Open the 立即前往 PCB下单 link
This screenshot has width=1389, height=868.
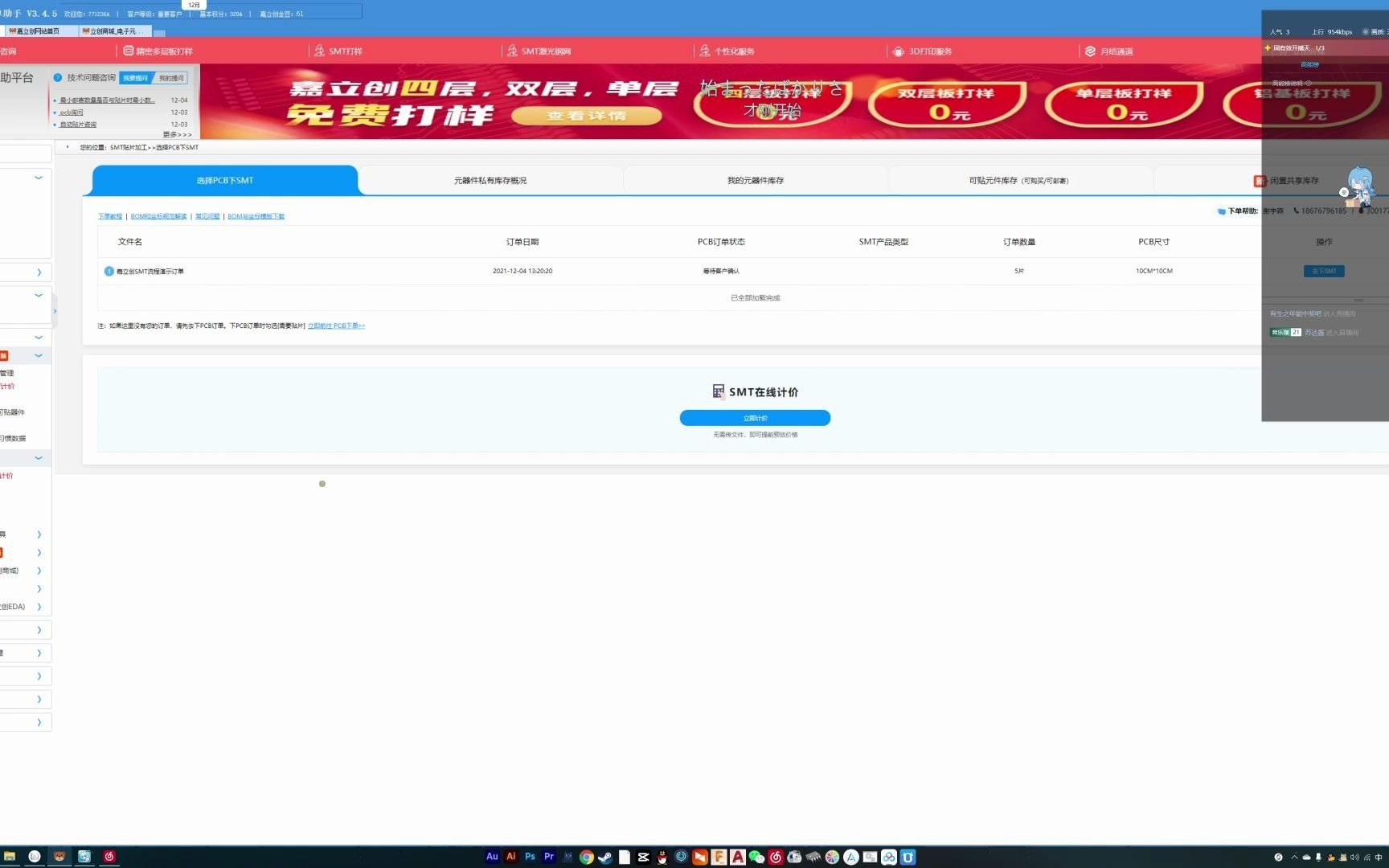pos(336,325)
